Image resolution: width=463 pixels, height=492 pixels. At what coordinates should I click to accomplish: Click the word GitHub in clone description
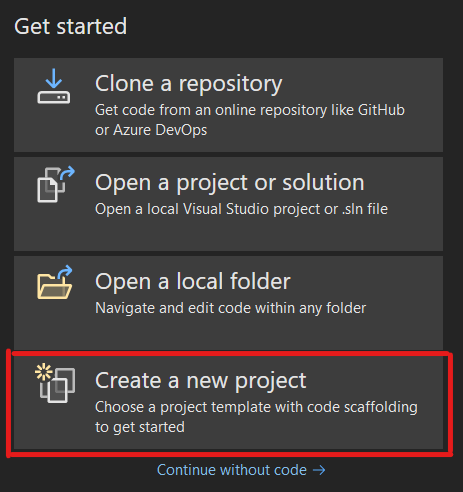pyautogui.click(x=381, y=110)
